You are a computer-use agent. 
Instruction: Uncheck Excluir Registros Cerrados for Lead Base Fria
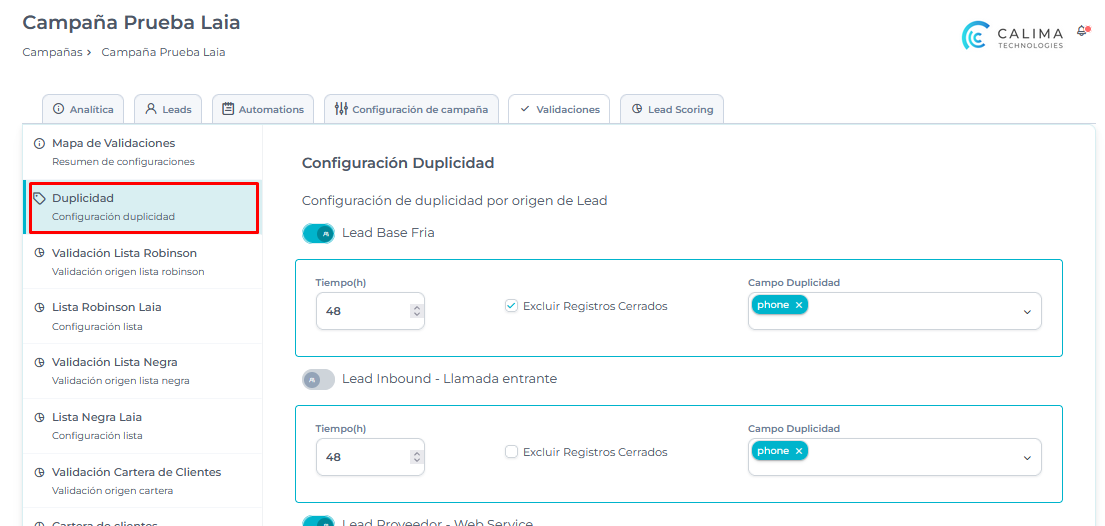(x=511, y=306)
